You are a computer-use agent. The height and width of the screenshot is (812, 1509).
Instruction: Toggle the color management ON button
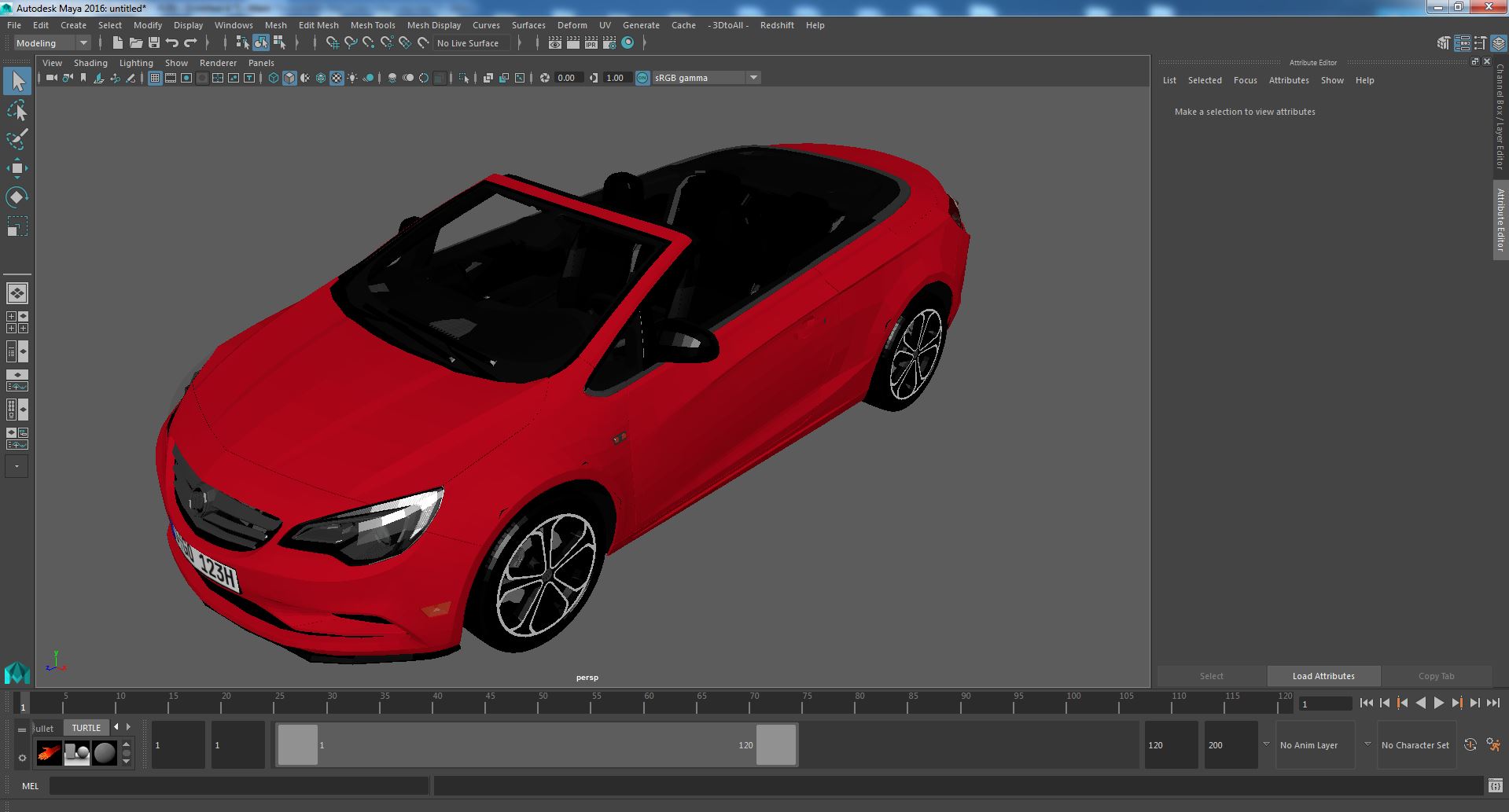point(642,78)
